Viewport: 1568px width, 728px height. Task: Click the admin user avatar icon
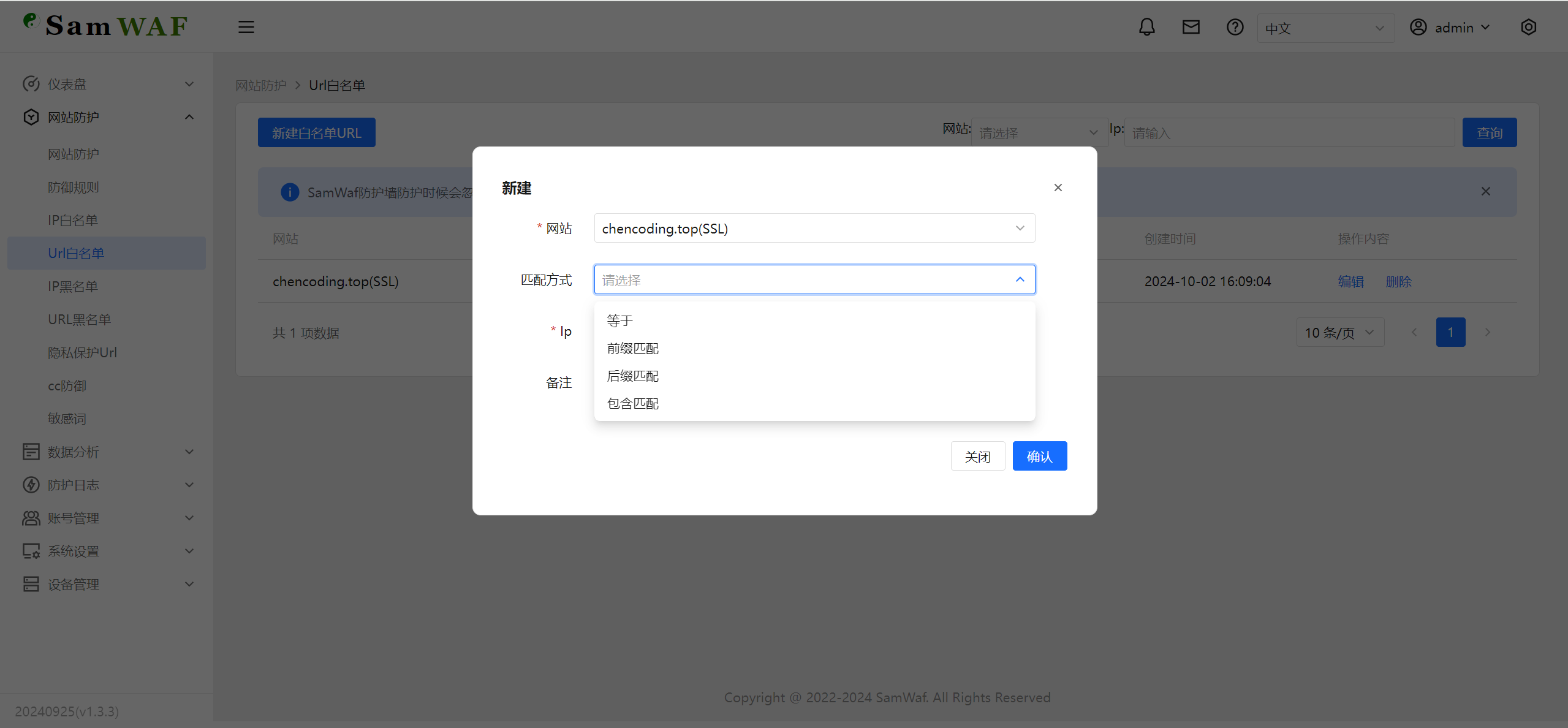[x=1418, y=28]
